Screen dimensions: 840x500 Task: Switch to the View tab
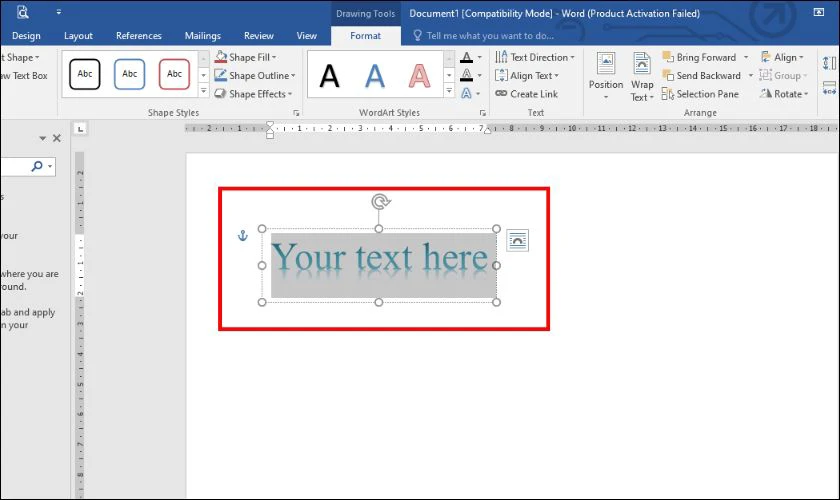tap(306, 36)
